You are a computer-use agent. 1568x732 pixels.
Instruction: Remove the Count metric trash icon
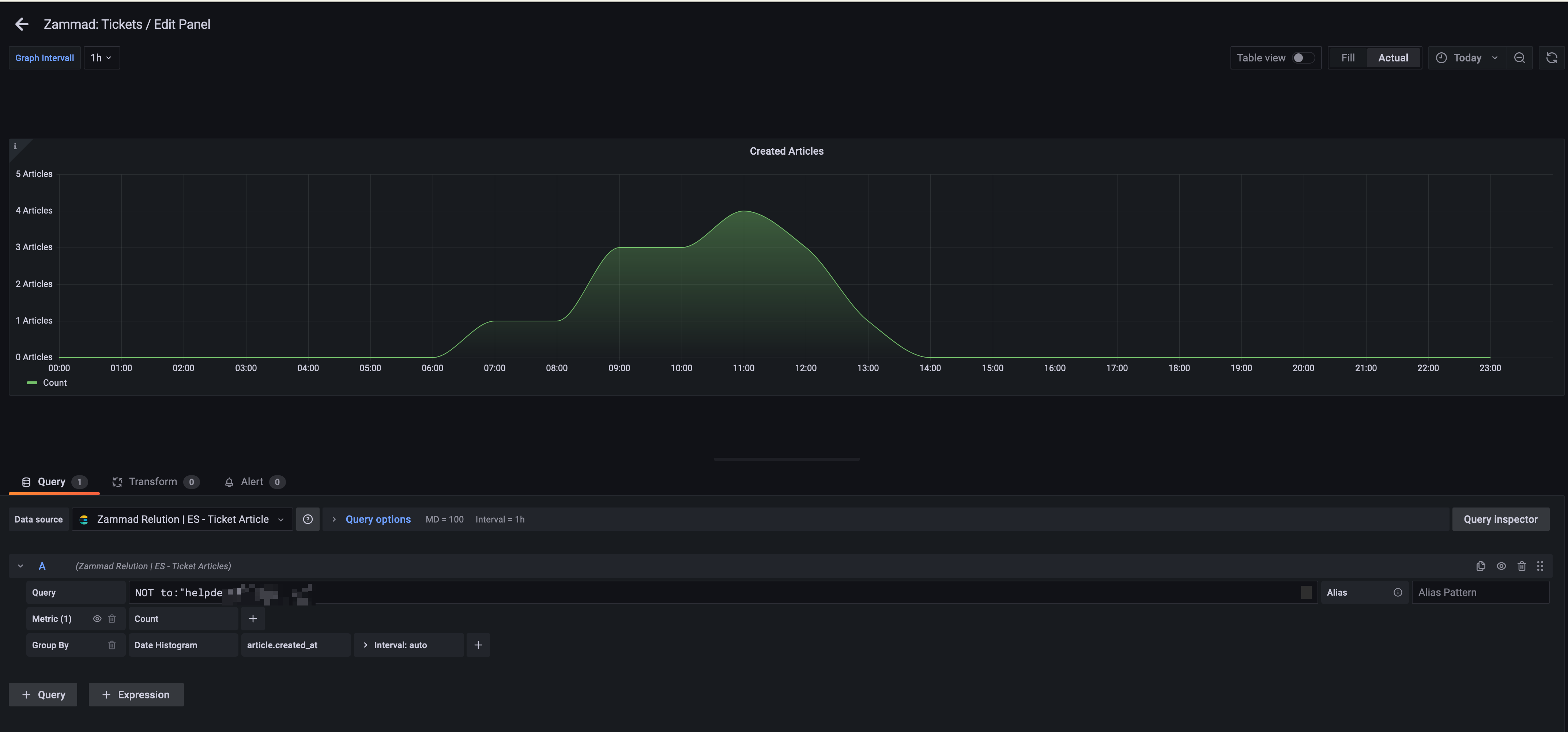[x=112, y=619]
